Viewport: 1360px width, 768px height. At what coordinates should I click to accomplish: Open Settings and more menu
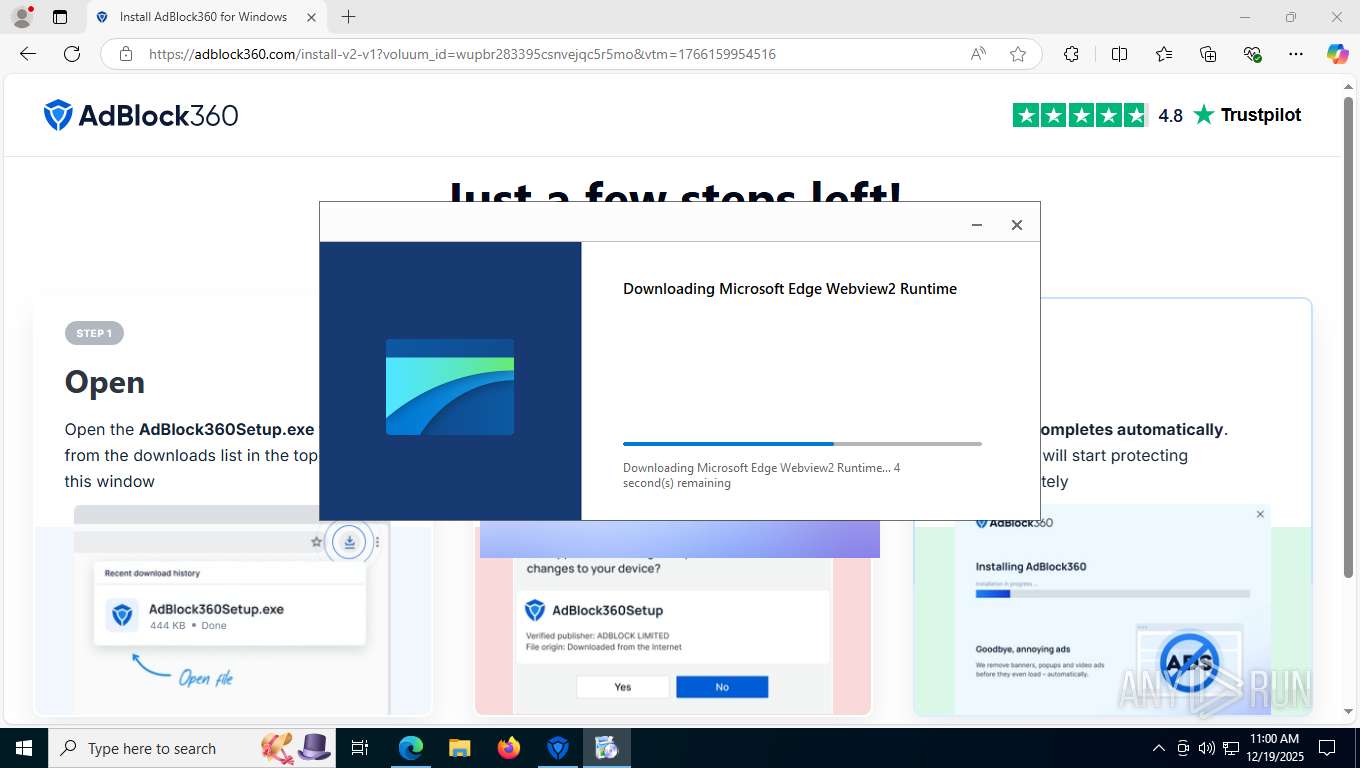(x=1296, y=54)
